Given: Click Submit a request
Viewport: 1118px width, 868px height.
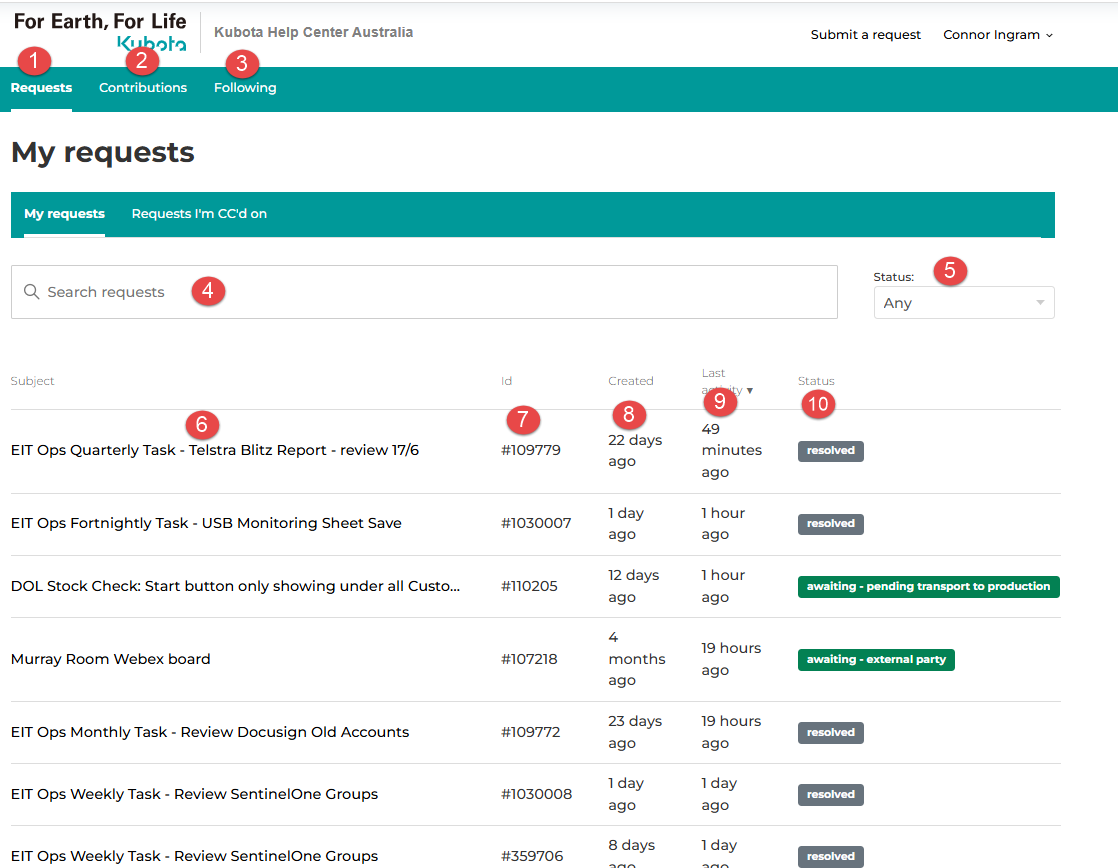Looking at the screenshot, I should (865, 34).
